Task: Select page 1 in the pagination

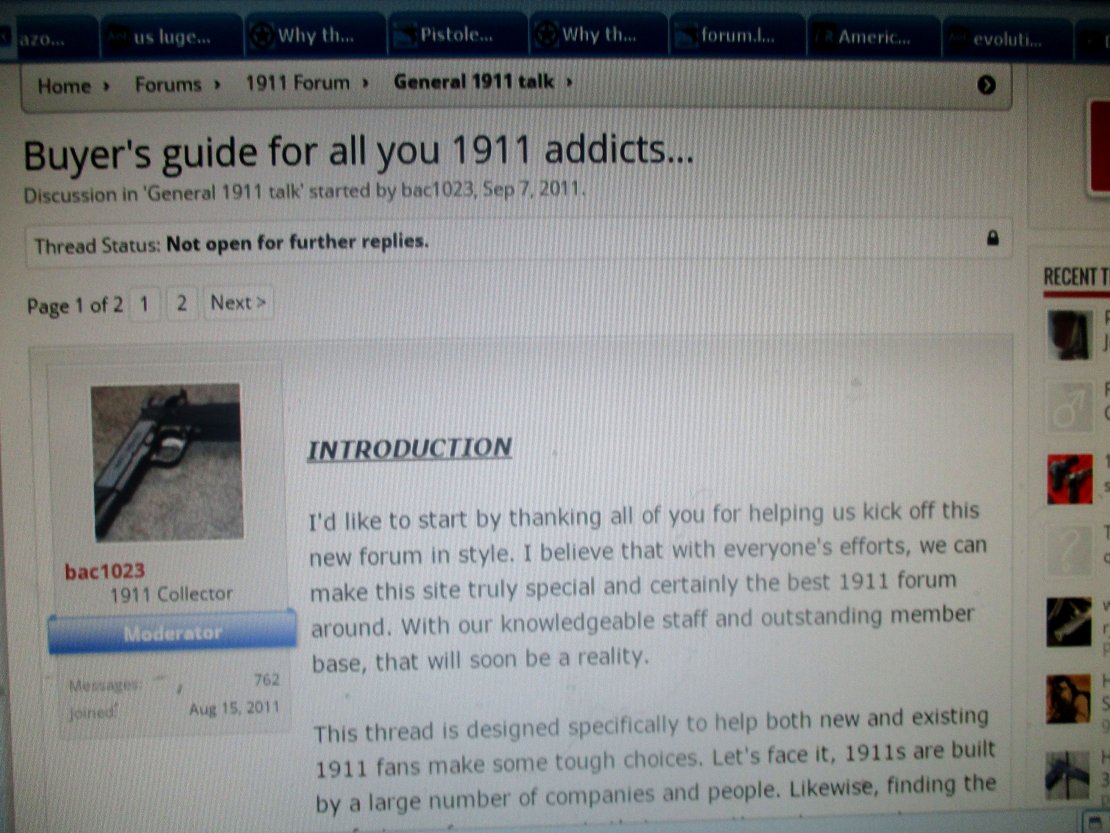Action: (144, 305)
